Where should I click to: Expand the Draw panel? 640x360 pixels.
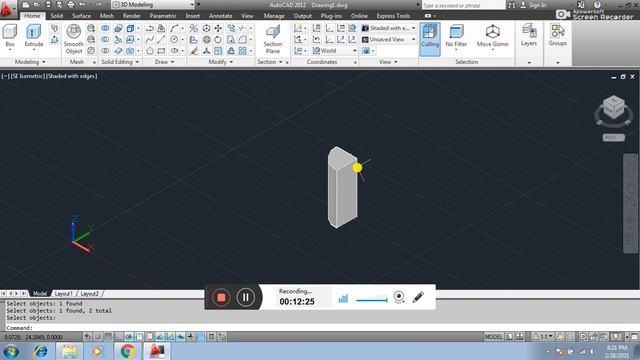point(164,62)
